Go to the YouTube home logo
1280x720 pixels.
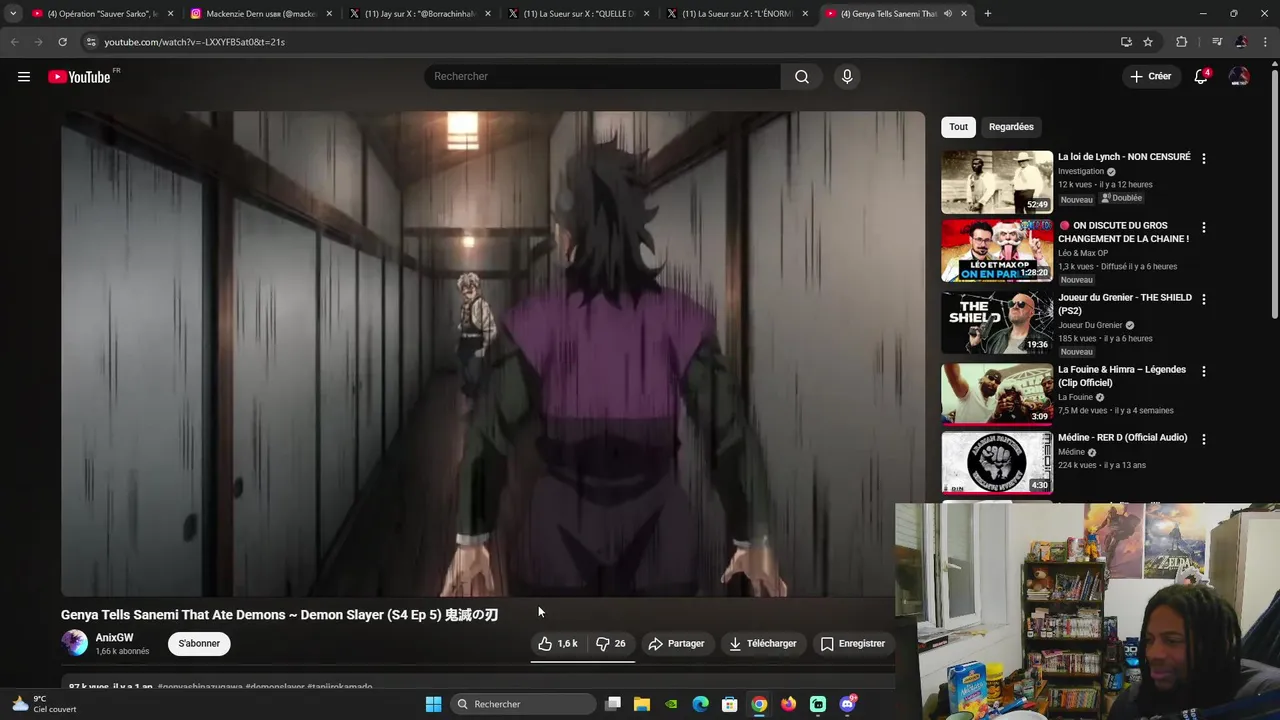[79, 77]
